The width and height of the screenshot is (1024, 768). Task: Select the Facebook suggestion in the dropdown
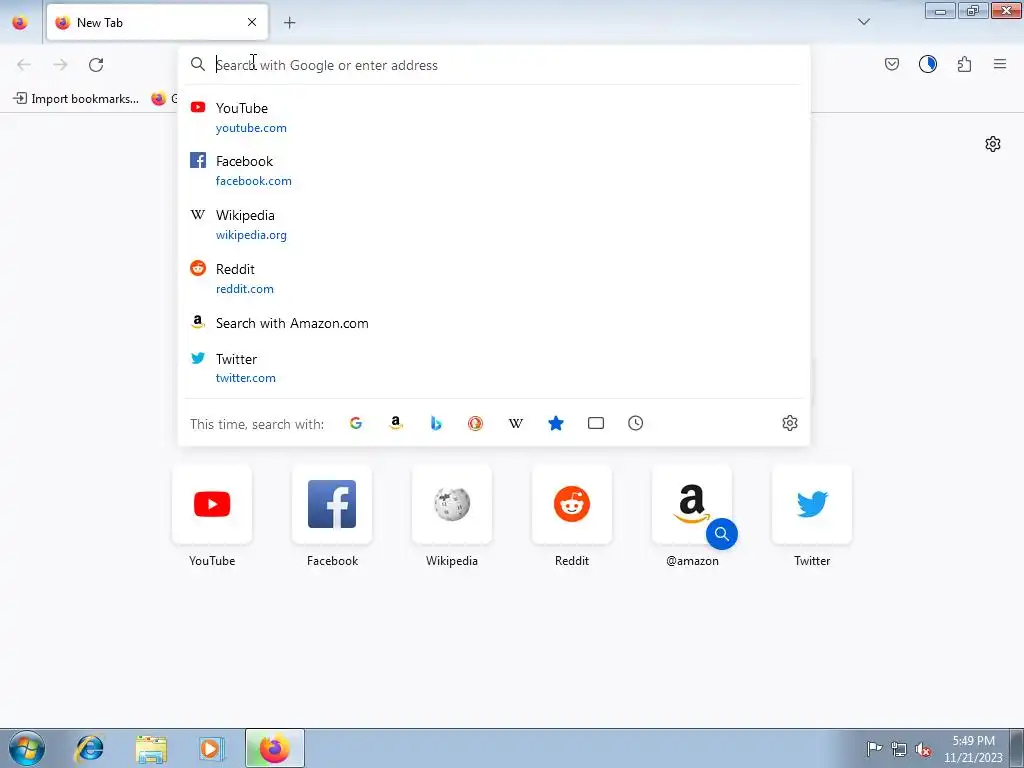494,170
